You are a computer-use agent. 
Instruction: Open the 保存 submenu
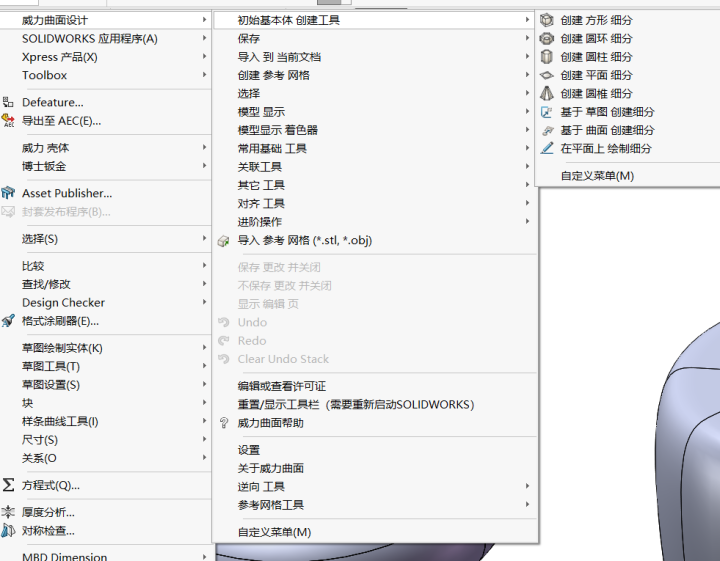(375, 39)
